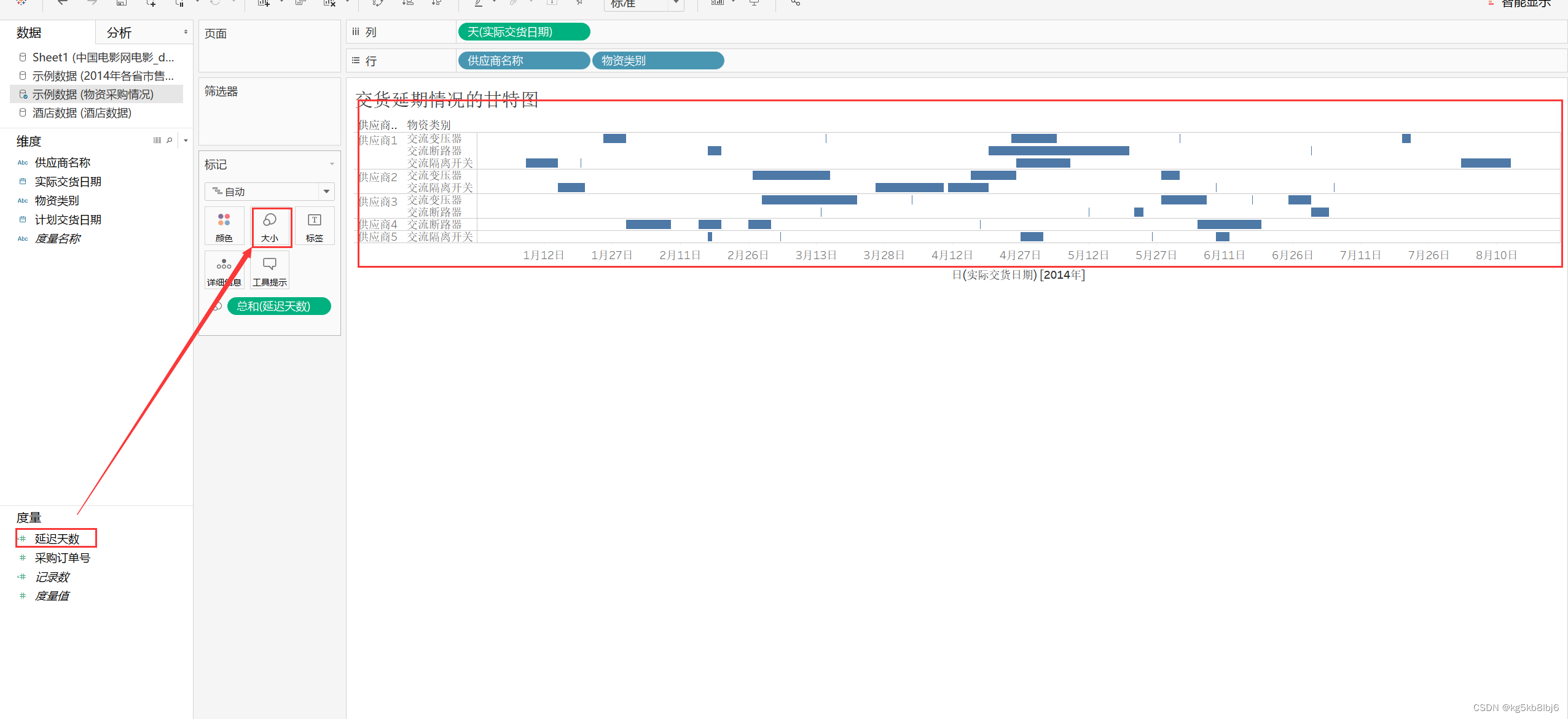The width and height of the screenshot is (1568, 719).
Task: Click the 物资类别 pill on rows shelf
Action: point(658,61)
